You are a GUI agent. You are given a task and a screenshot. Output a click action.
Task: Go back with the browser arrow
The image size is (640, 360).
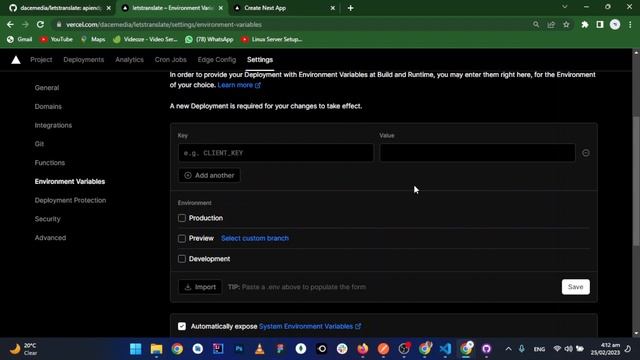point(10,24)
